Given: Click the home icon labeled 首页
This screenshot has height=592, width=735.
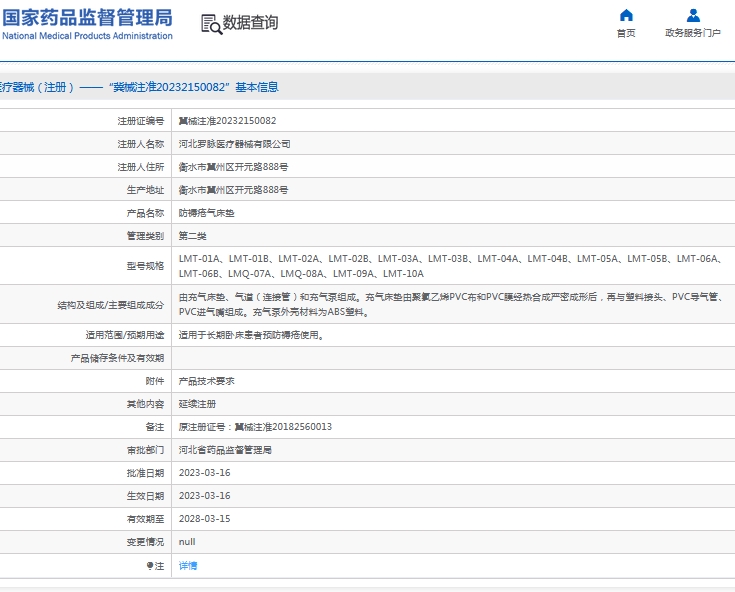Looking at the screenshot, I should click(x=626, y=15).
